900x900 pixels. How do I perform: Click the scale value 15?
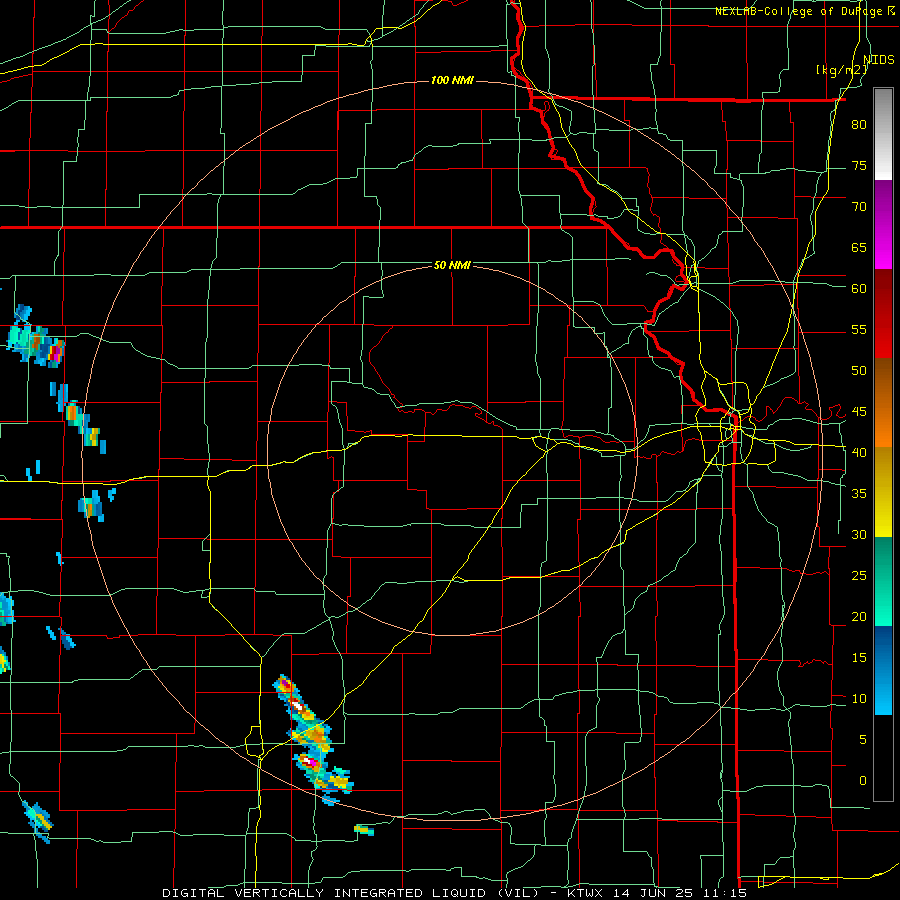coord(859,658)
